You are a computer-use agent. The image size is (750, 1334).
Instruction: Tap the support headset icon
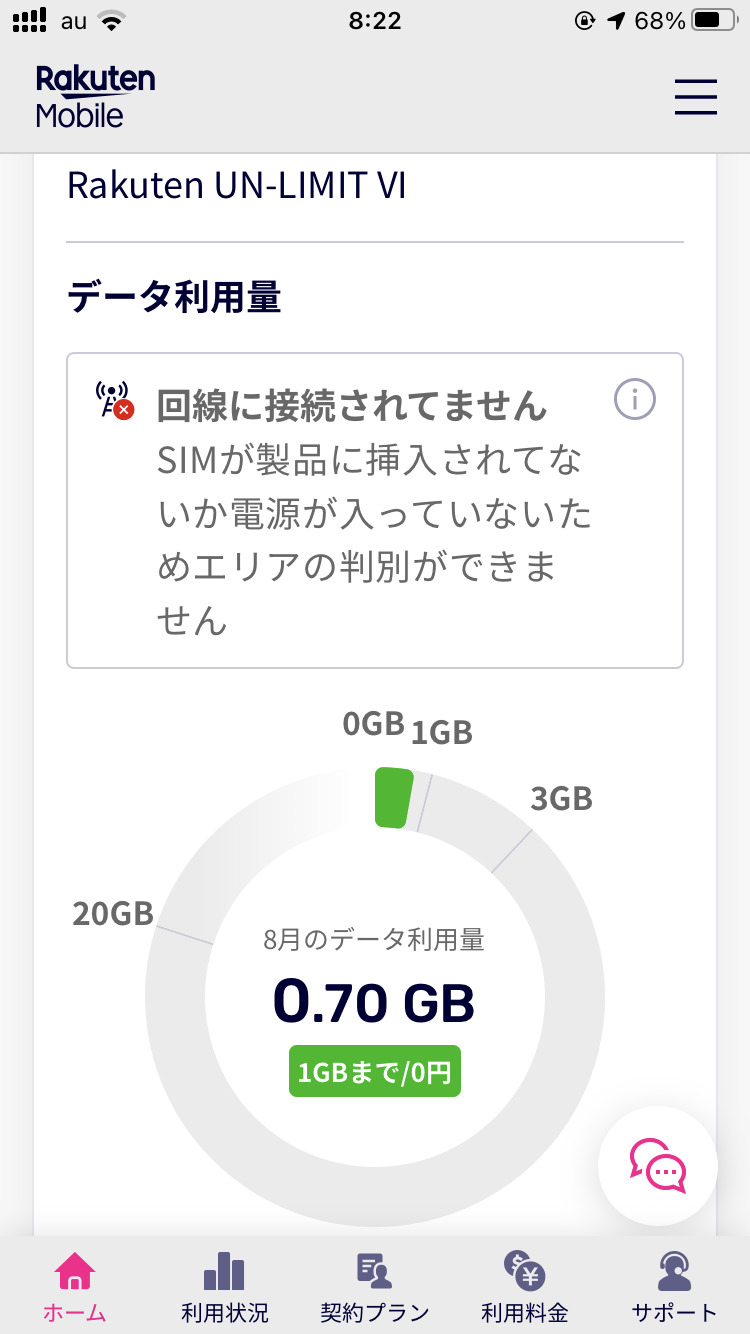point(674,1270)
